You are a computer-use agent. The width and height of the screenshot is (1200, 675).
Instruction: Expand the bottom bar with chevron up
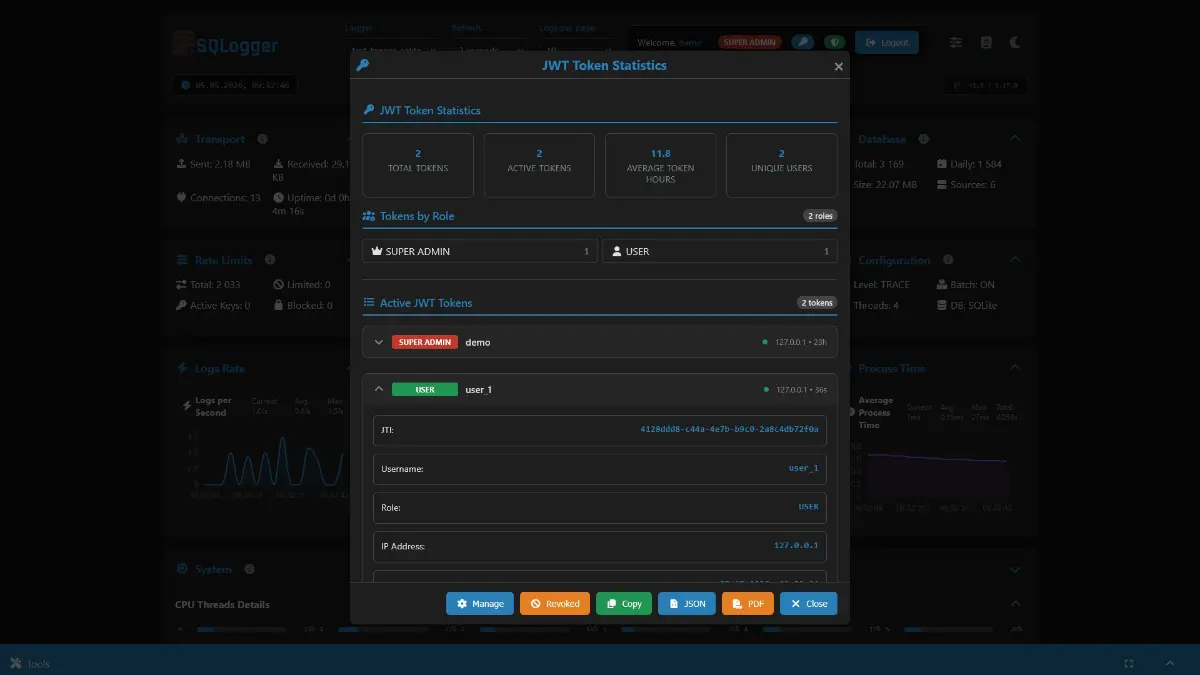[x=1170, y=664]
